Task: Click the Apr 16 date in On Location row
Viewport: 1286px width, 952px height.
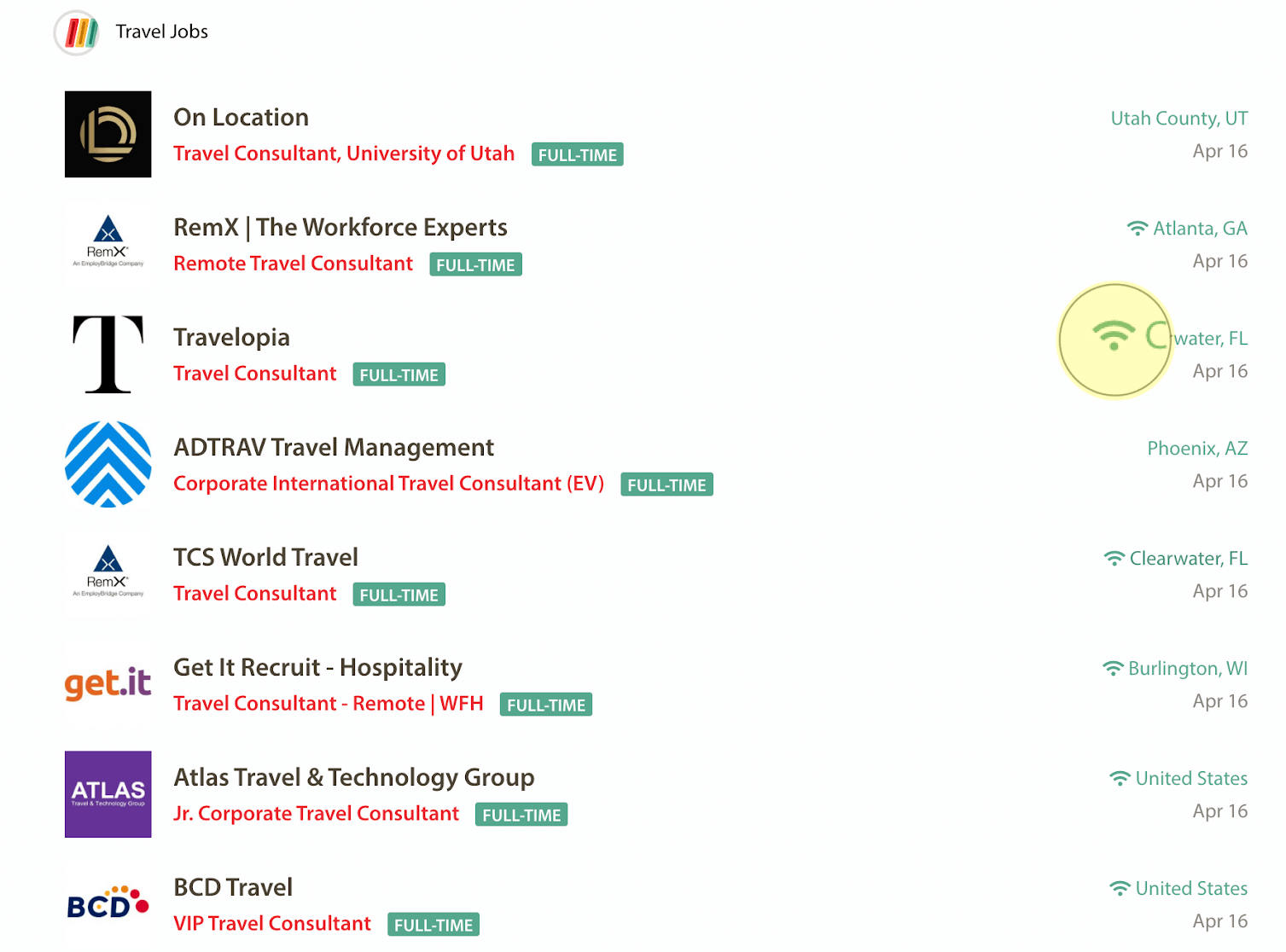Action: [1220, 152]
